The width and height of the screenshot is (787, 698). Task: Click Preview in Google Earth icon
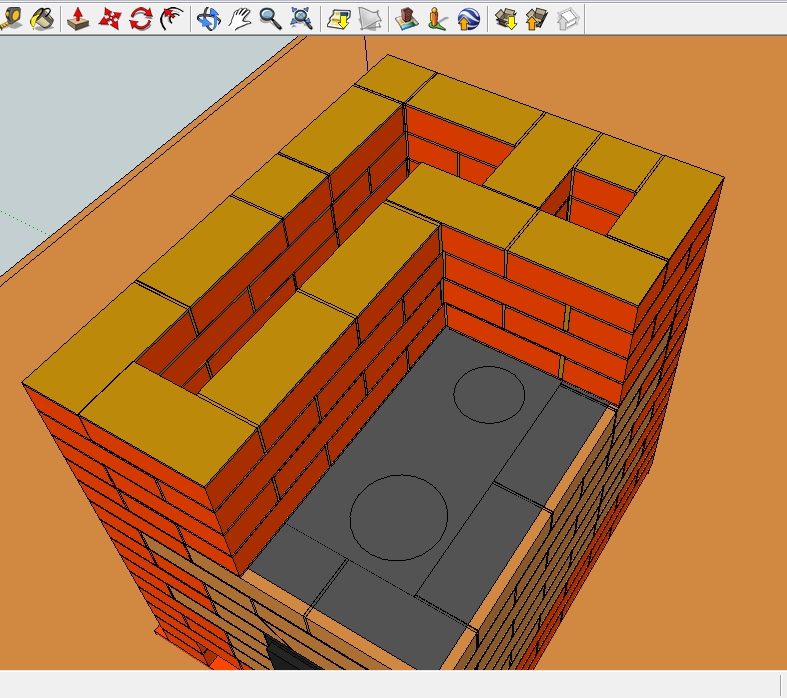click(x=467, y=18)
